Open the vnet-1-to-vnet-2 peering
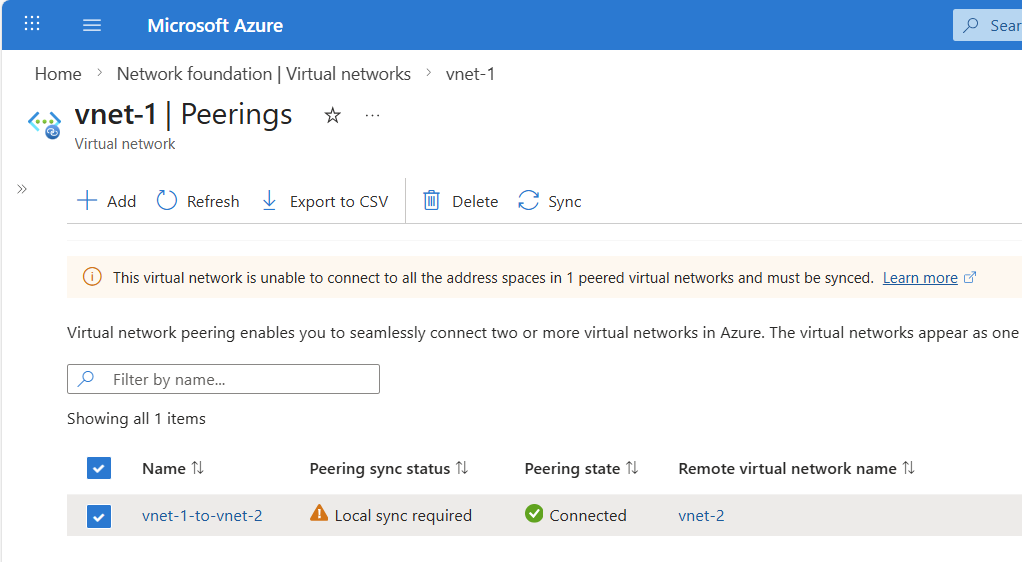The image size is (1022, 562). 202,516
